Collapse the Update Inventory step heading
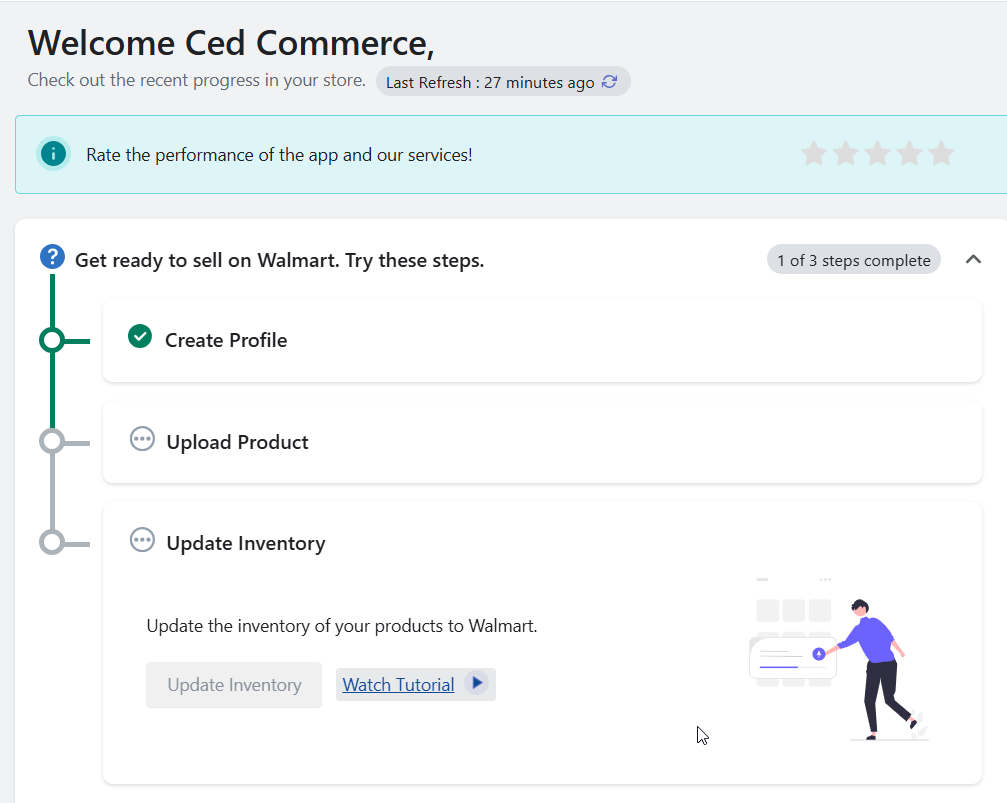This screenshot has width=1007, height=803. tap(246, 543)
